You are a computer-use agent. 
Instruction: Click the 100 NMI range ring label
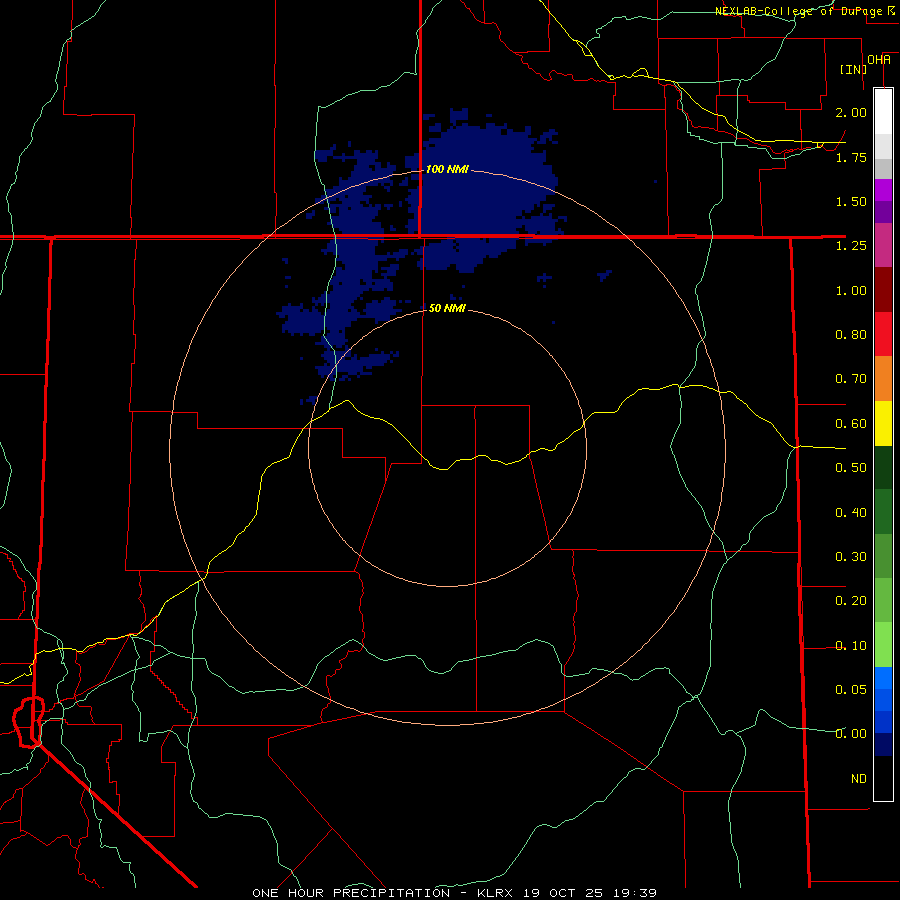click(x=447, y=169)
